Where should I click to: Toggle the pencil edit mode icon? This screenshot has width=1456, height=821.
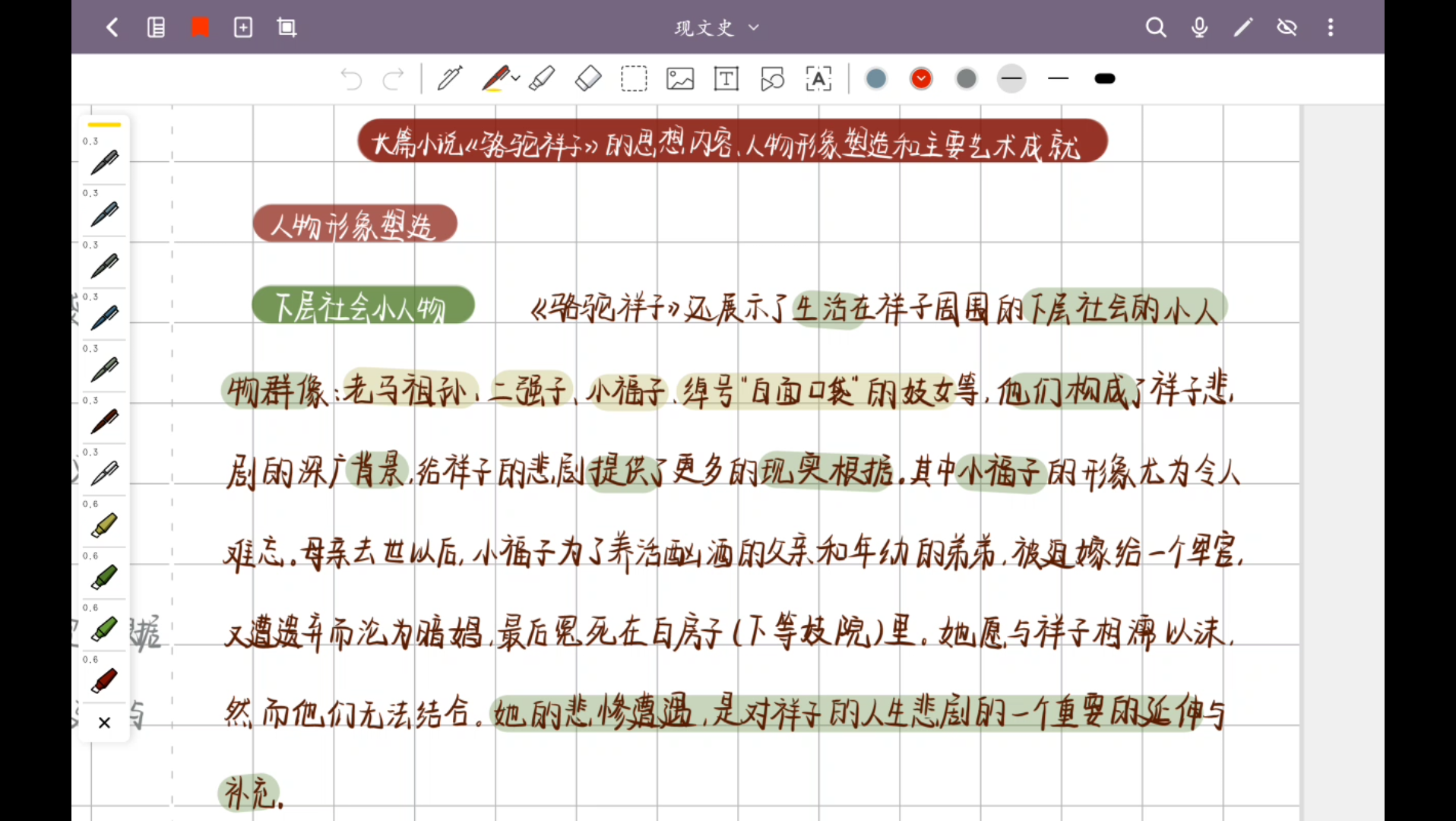[1243, 28]
